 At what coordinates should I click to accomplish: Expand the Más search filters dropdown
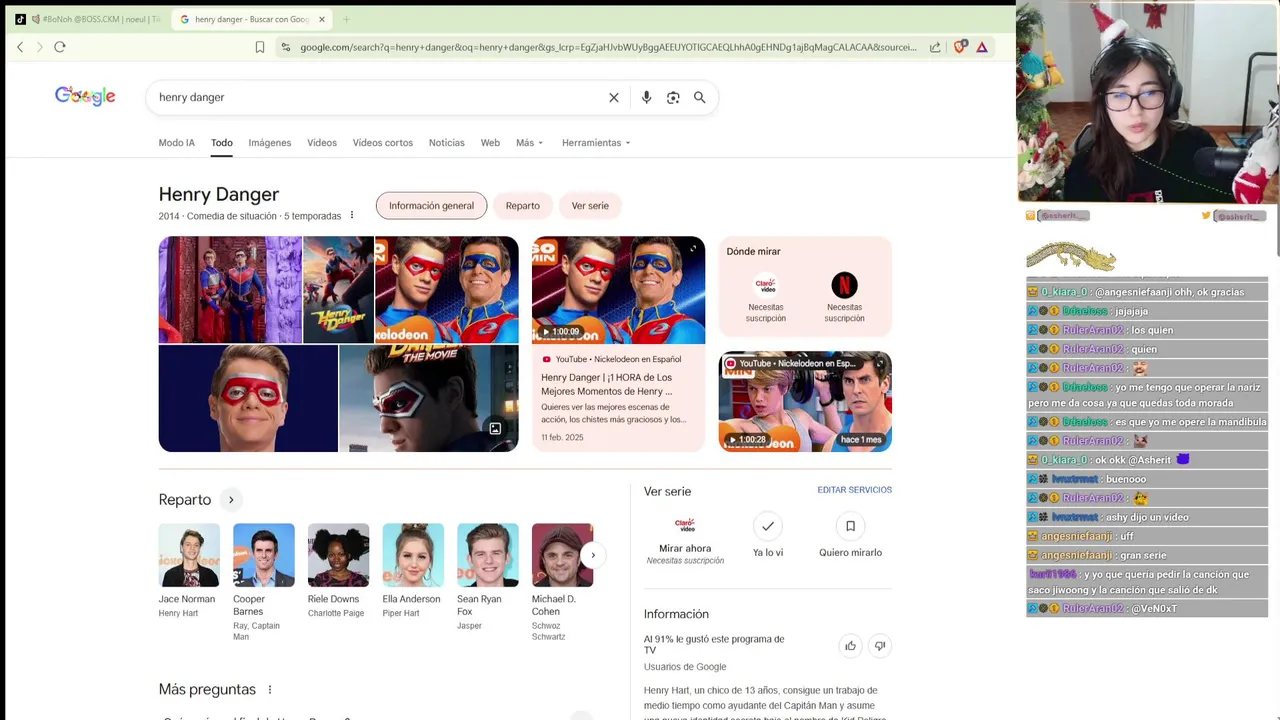(529, 143)
